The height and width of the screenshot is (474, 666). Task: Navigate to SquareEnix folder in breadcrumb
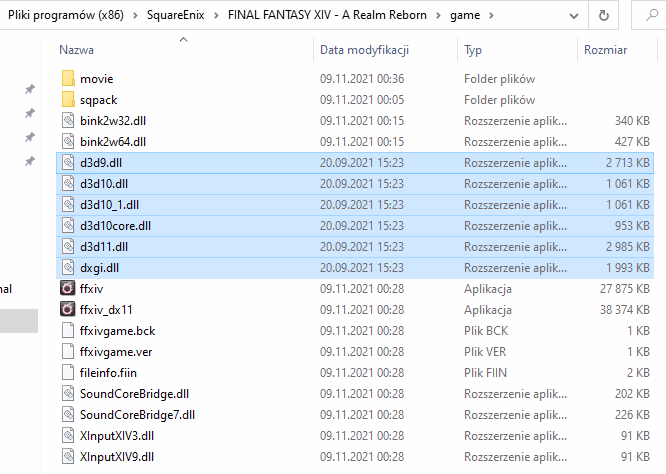coord(180,15)
